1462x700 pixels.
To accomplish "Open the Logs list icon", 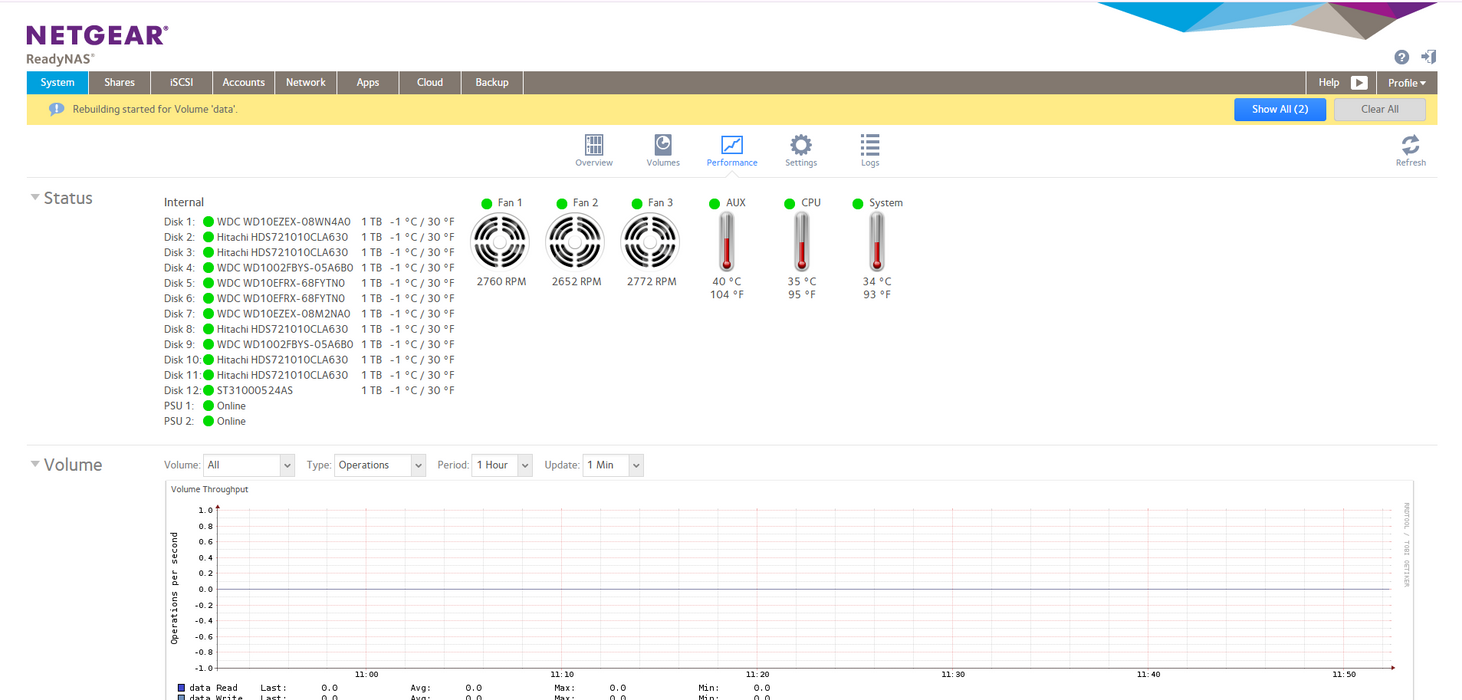I will [x=870, y=145].
